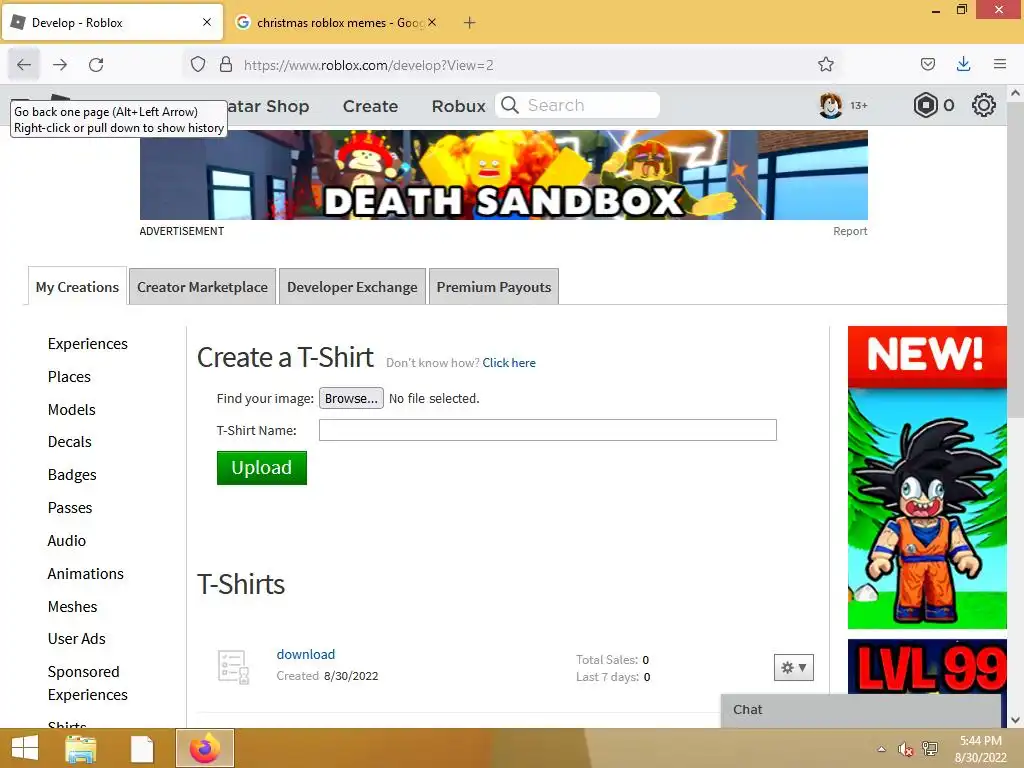The width and height of the screenshot is (1024, 768).
Task: Open the gear dropdown for download T-shirt
Action: [x=793, y=667]
